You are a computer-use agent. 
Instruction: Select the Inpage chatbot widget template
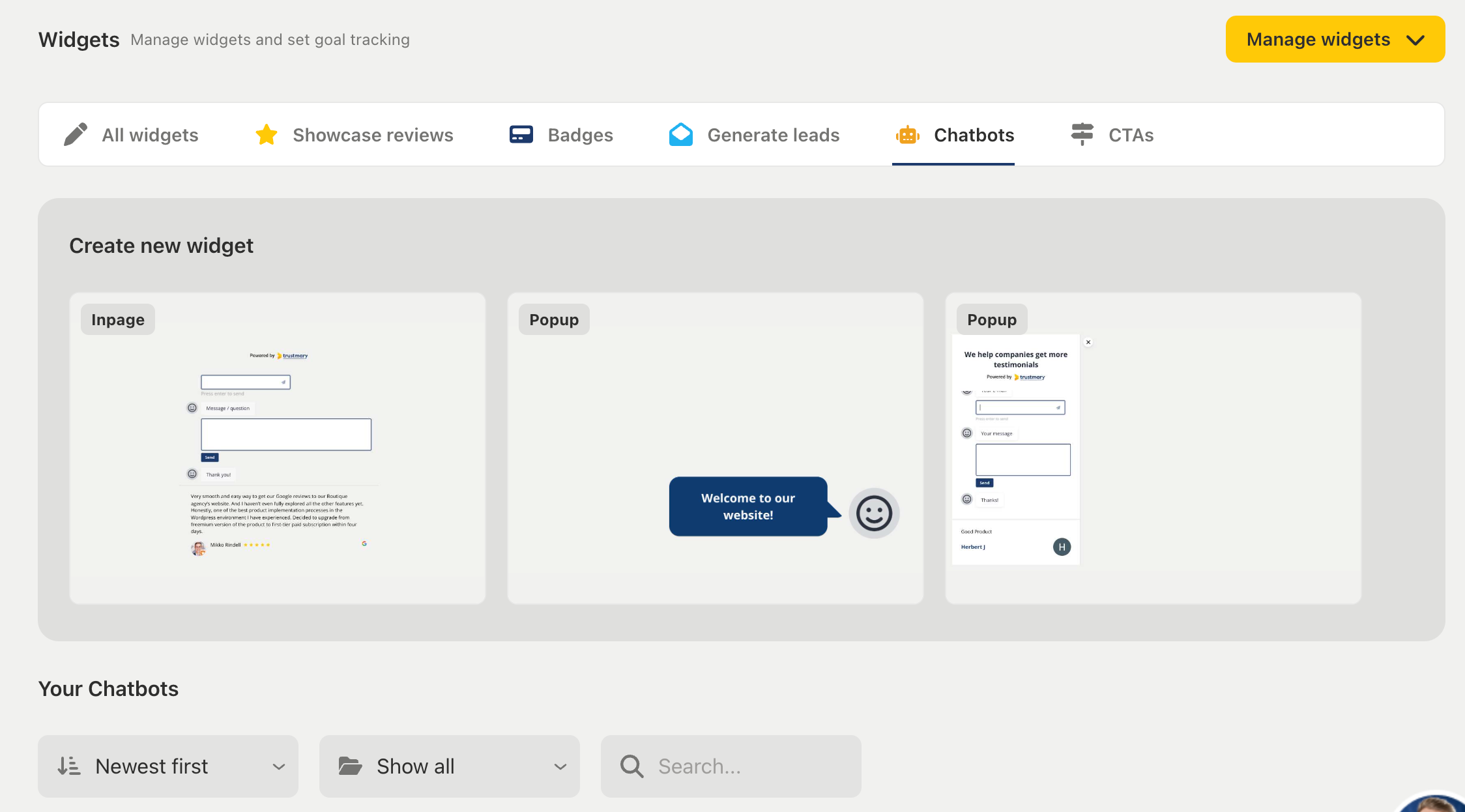pyautogui.click(x=278, y=450)
